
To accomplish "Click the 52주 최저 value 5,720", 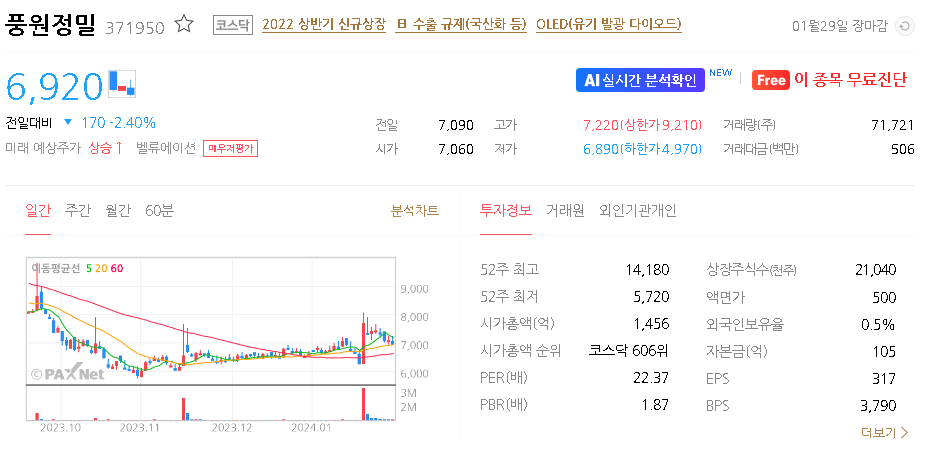I will tap(651, 297).
